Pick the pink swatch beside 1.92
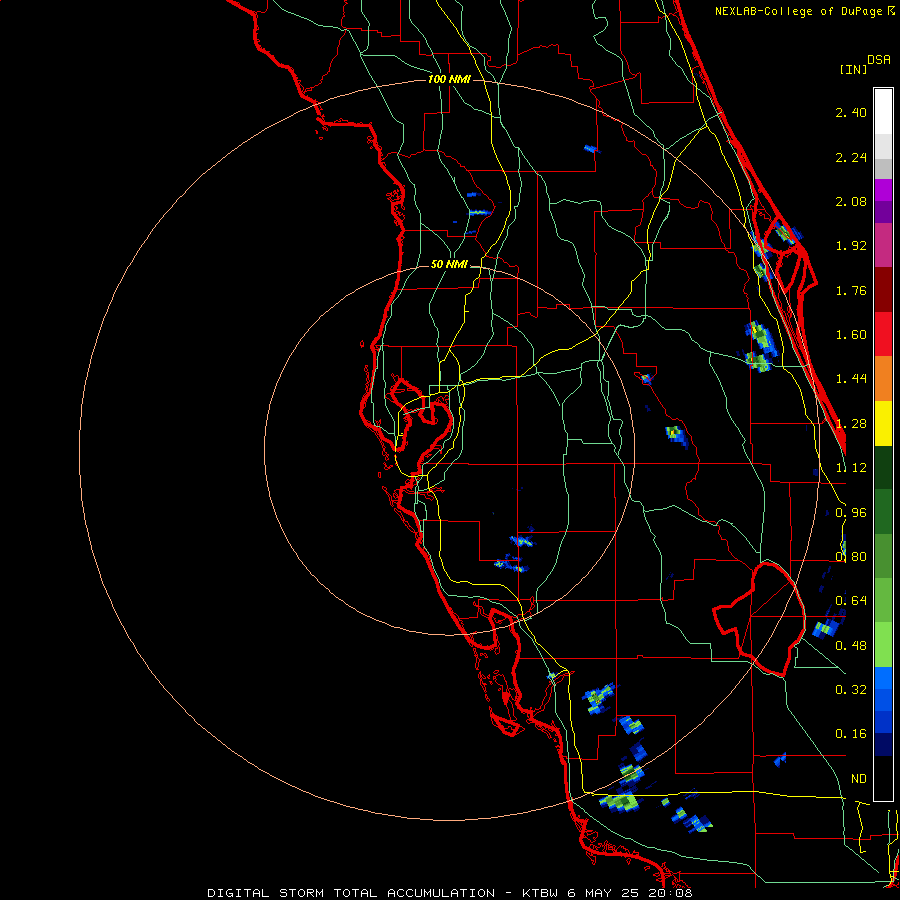Image resolution: width=900 pixels, height=900 pixels. coord(883,245)
